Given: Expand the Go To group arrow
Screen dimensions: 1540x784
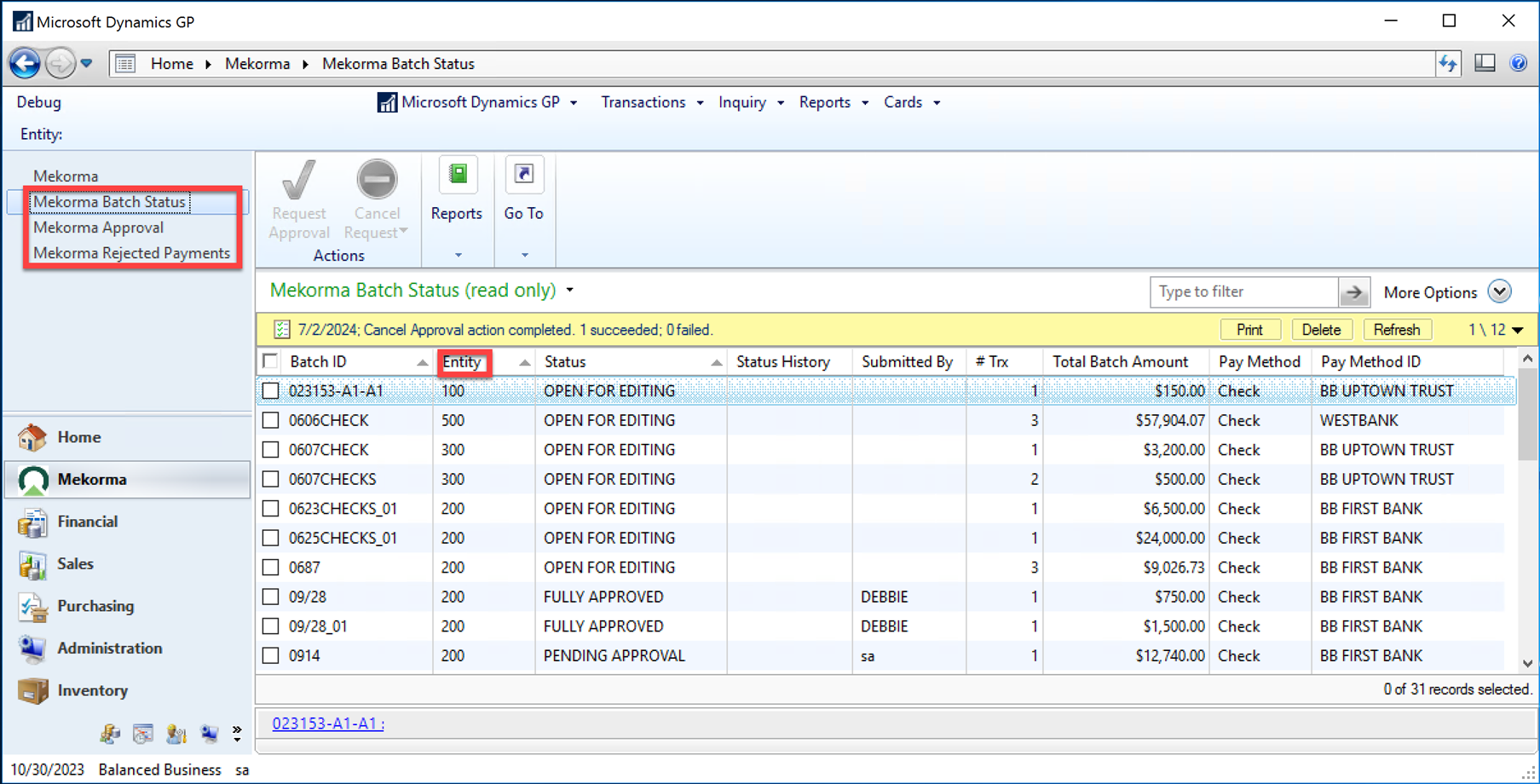Looking at the screenshot, I should pyautogui.click(x=524, y=255).
